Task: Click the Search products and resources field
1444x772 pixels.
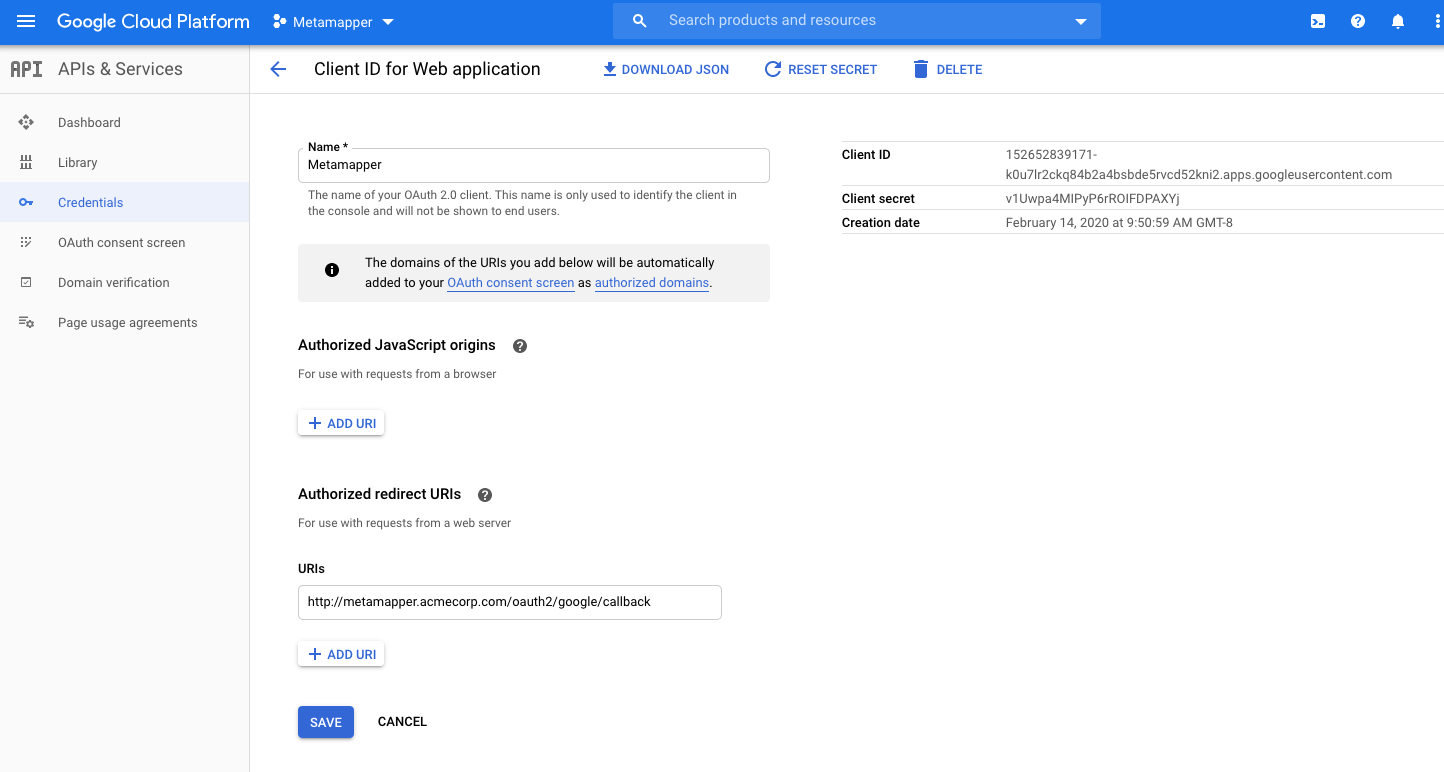Action: tap(857, 21)
